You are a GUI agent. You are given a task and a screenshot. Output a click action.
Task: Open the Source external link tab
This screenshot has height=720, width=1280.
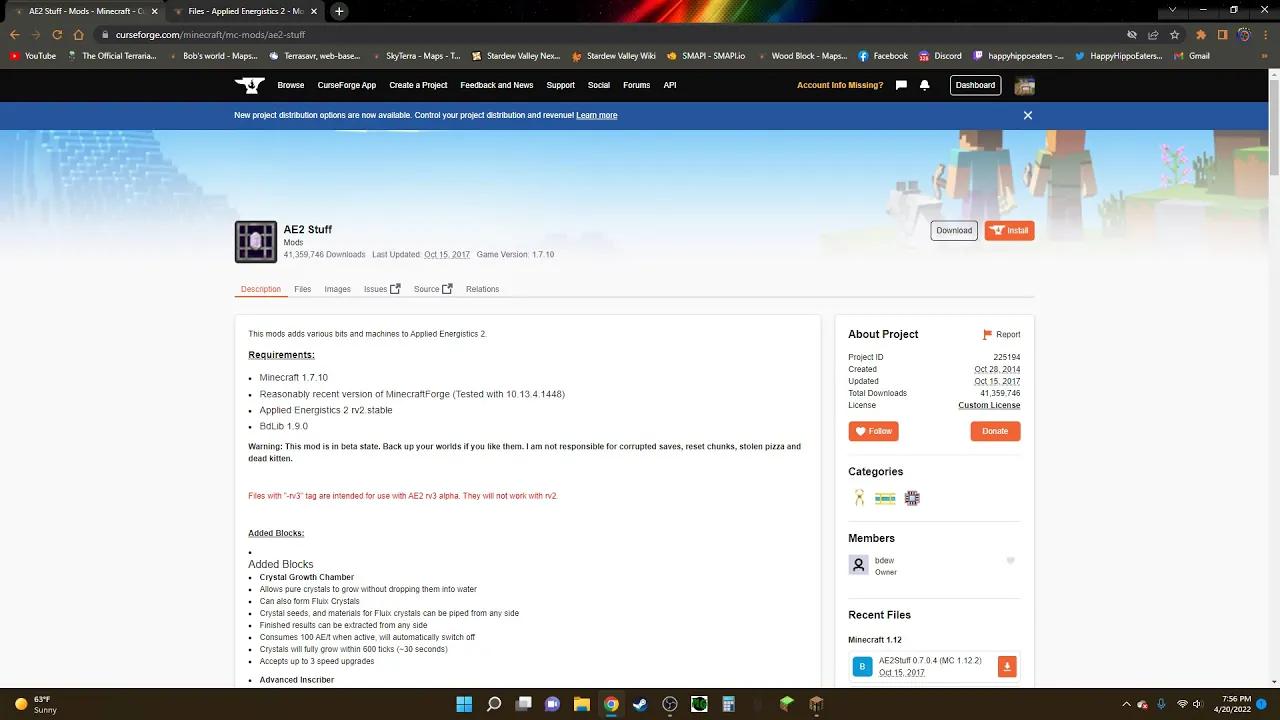pyautogui.click(x=433, y=289)
